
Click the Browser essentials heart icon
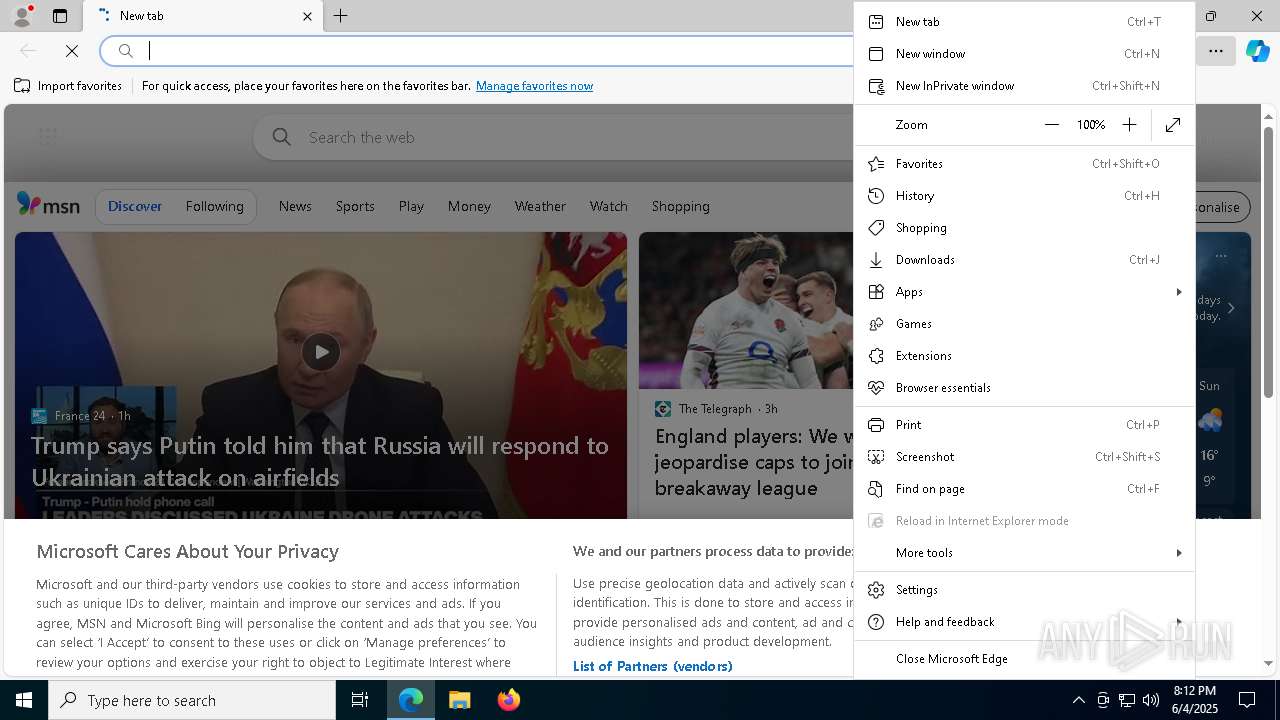876,388
